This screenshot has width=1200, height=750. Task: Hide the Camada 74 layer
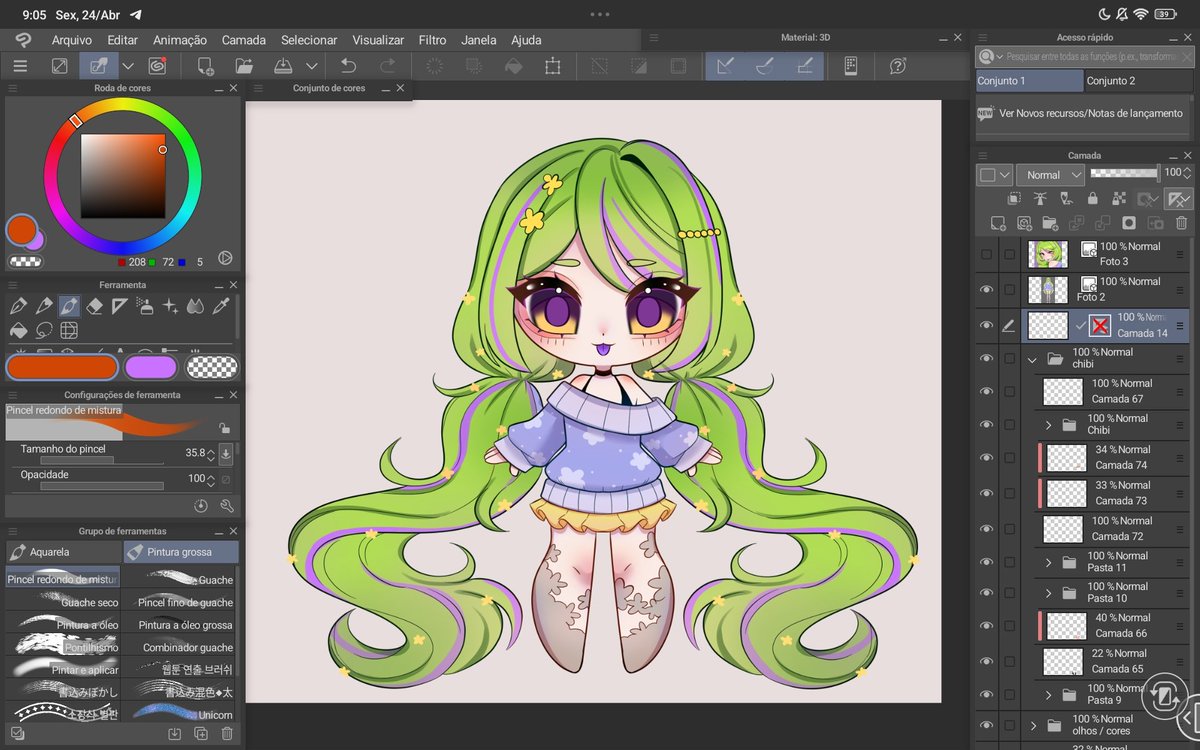point(986,457)
